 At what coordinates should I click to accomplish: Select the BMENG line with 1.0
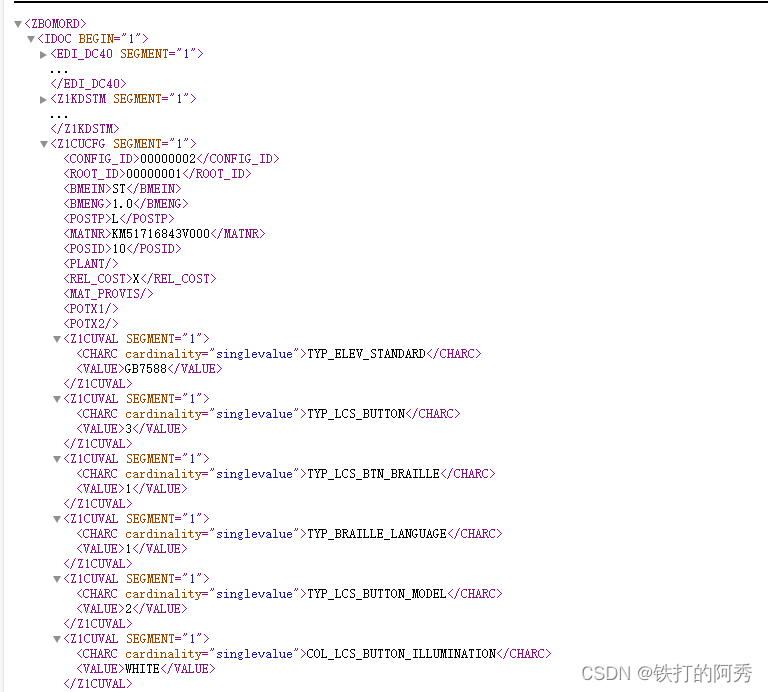coord(125,204)
